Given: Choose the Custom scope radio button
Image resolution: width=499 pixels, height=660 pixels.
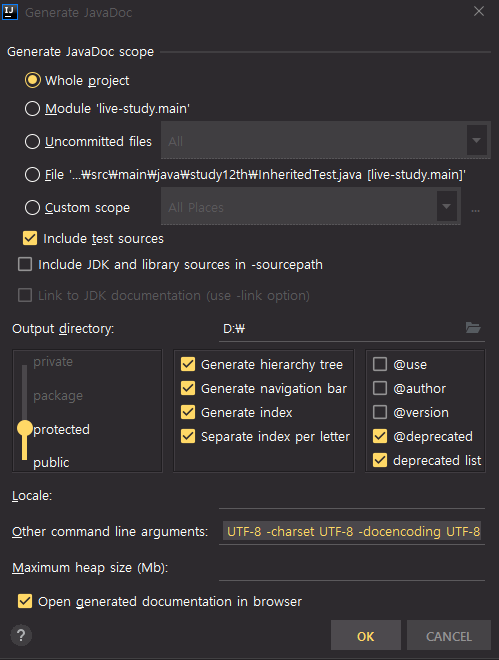Looking at the screenshot, I should click(x=32, y=208).
